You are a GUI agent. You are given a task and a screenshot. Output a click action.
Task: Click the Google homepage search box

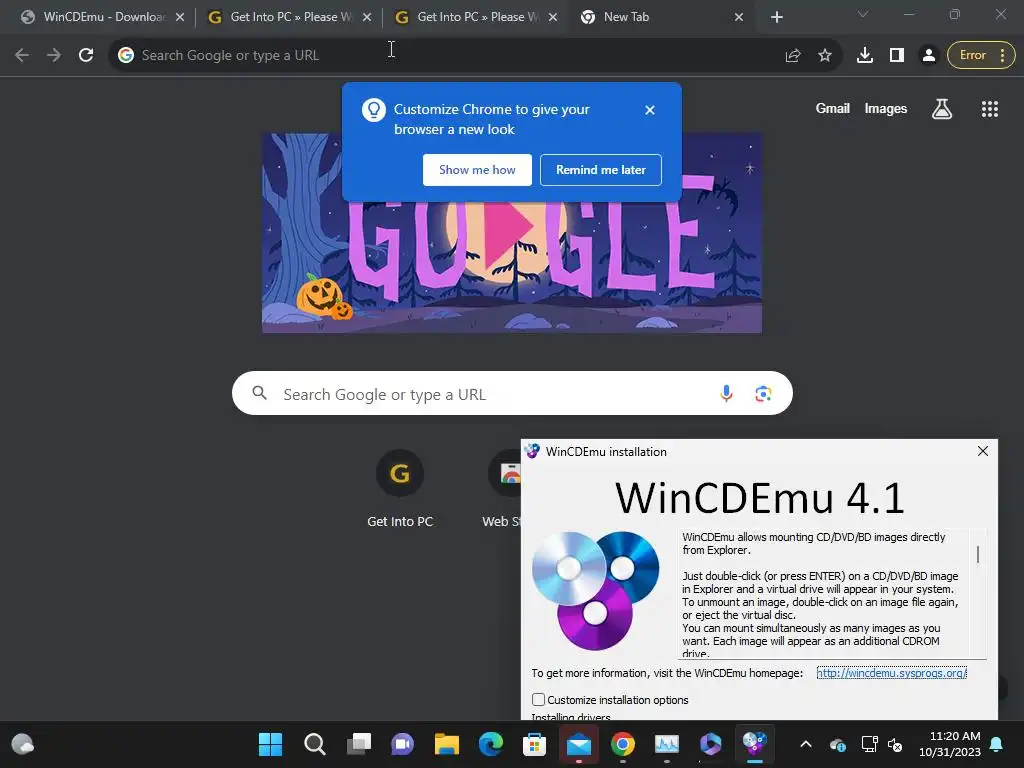click(x=512, y=393)
